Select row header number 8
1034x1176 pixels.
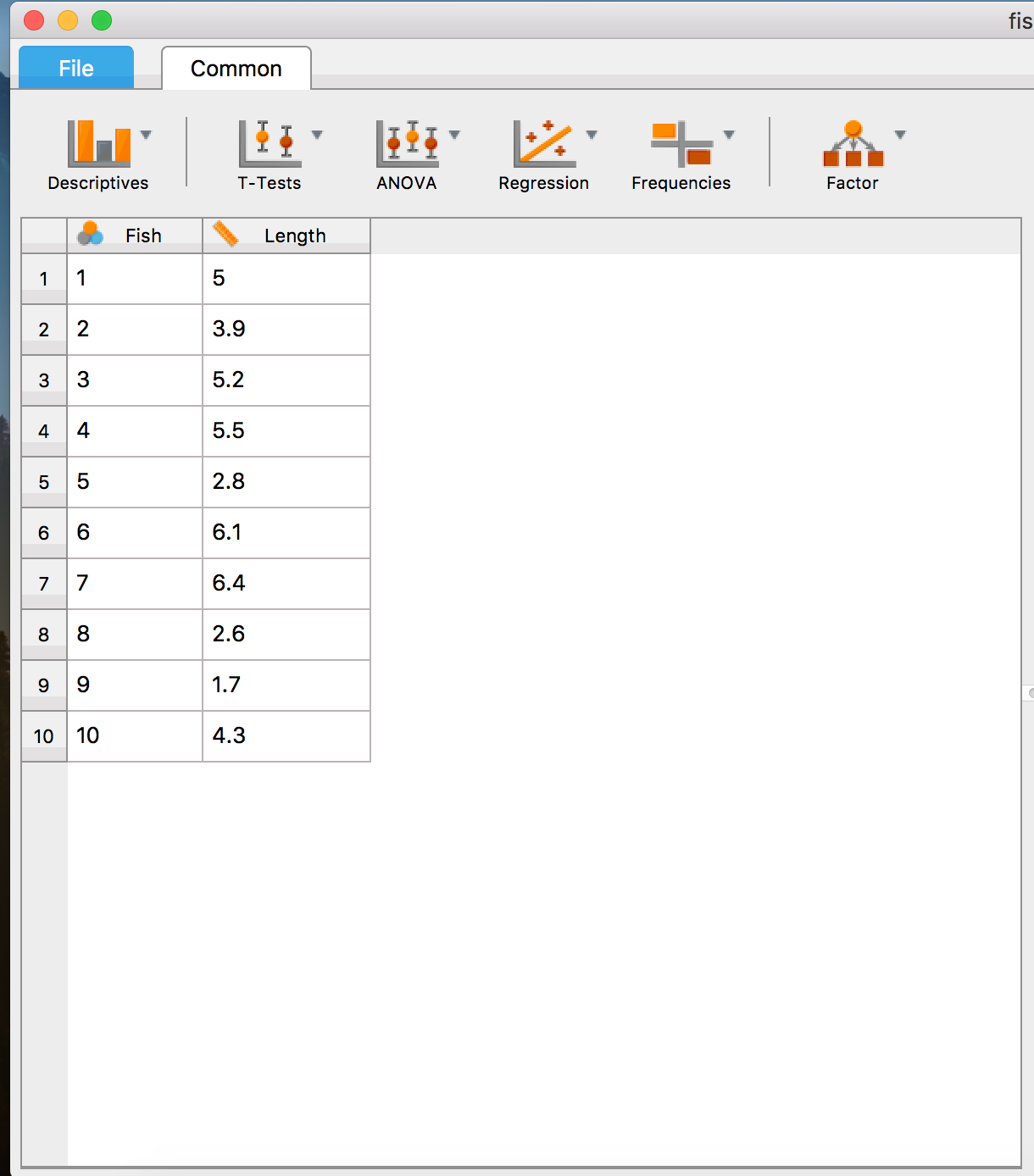coord(44,635)
